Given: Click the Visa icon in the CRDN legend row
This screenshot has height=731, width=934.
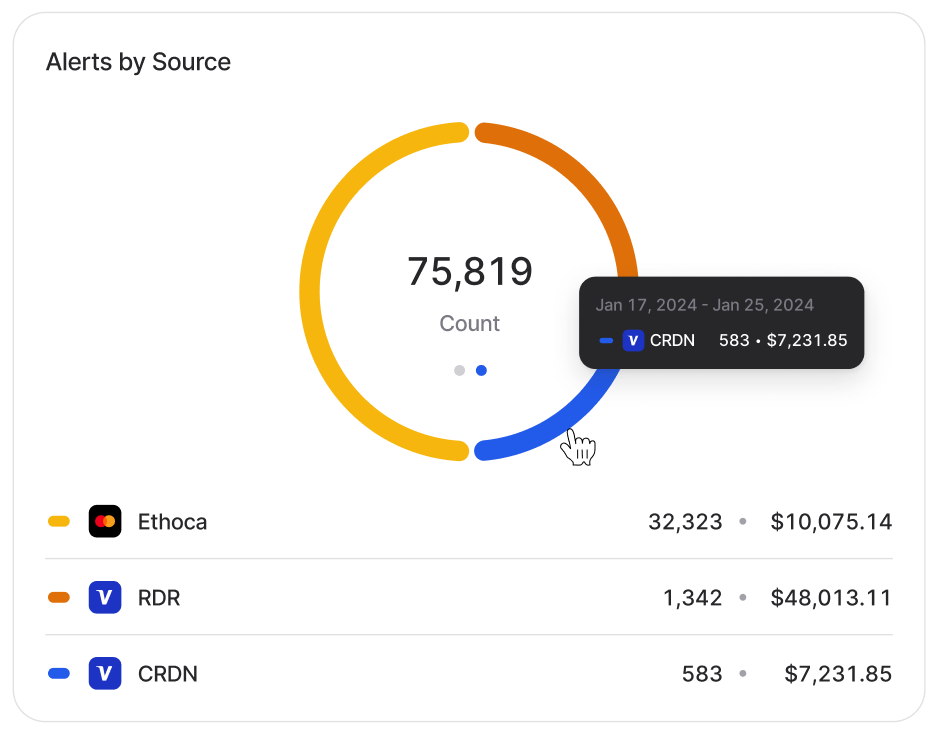Looking at the screenshot, I should (x=105, y=673).
